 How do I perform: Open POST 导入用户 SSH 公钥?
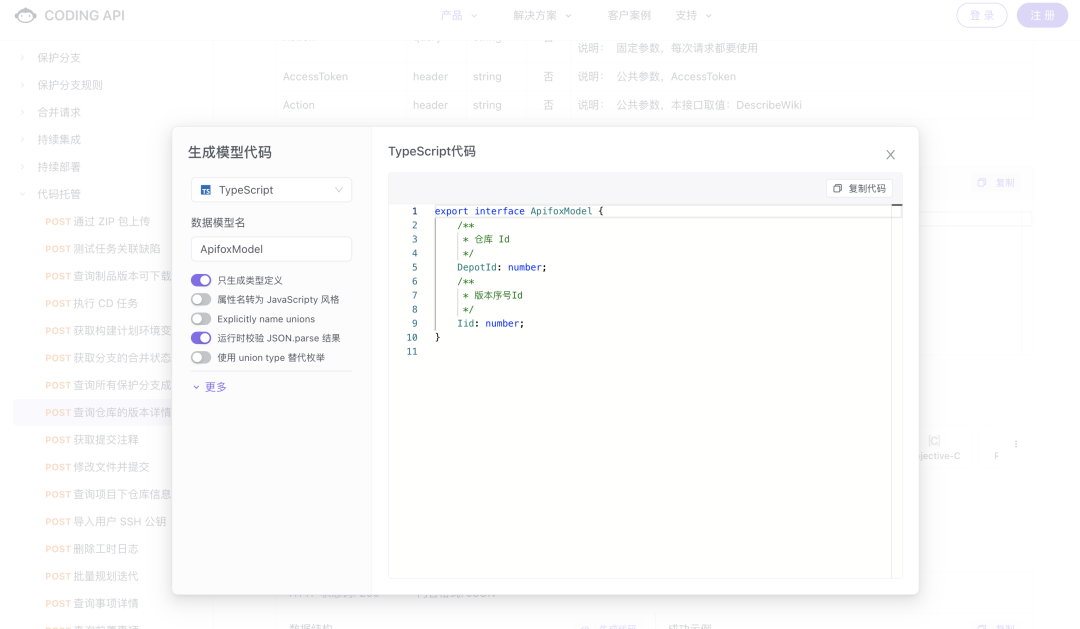coord(105,522)
